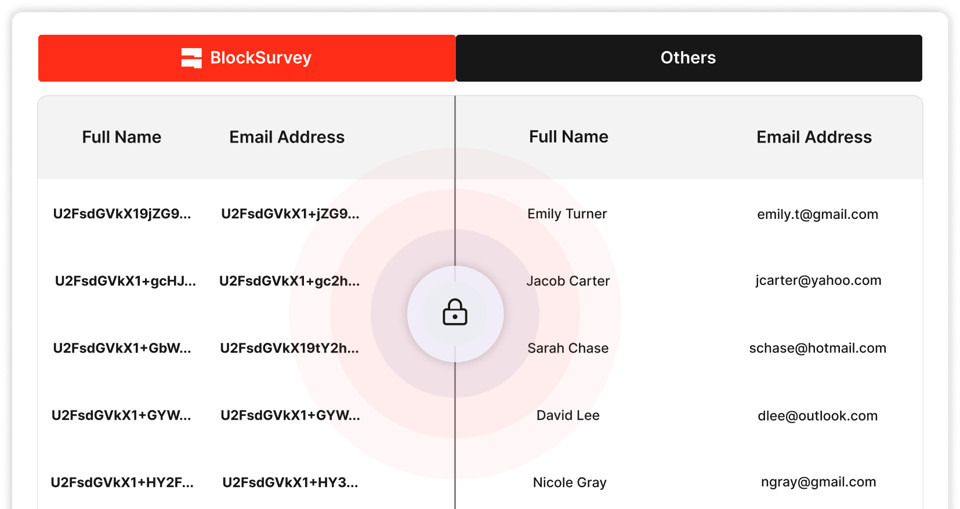Screen dimensions: 960x509
Task: Click the jcarter@yahoo.com email address
Action: pos(818,281)
